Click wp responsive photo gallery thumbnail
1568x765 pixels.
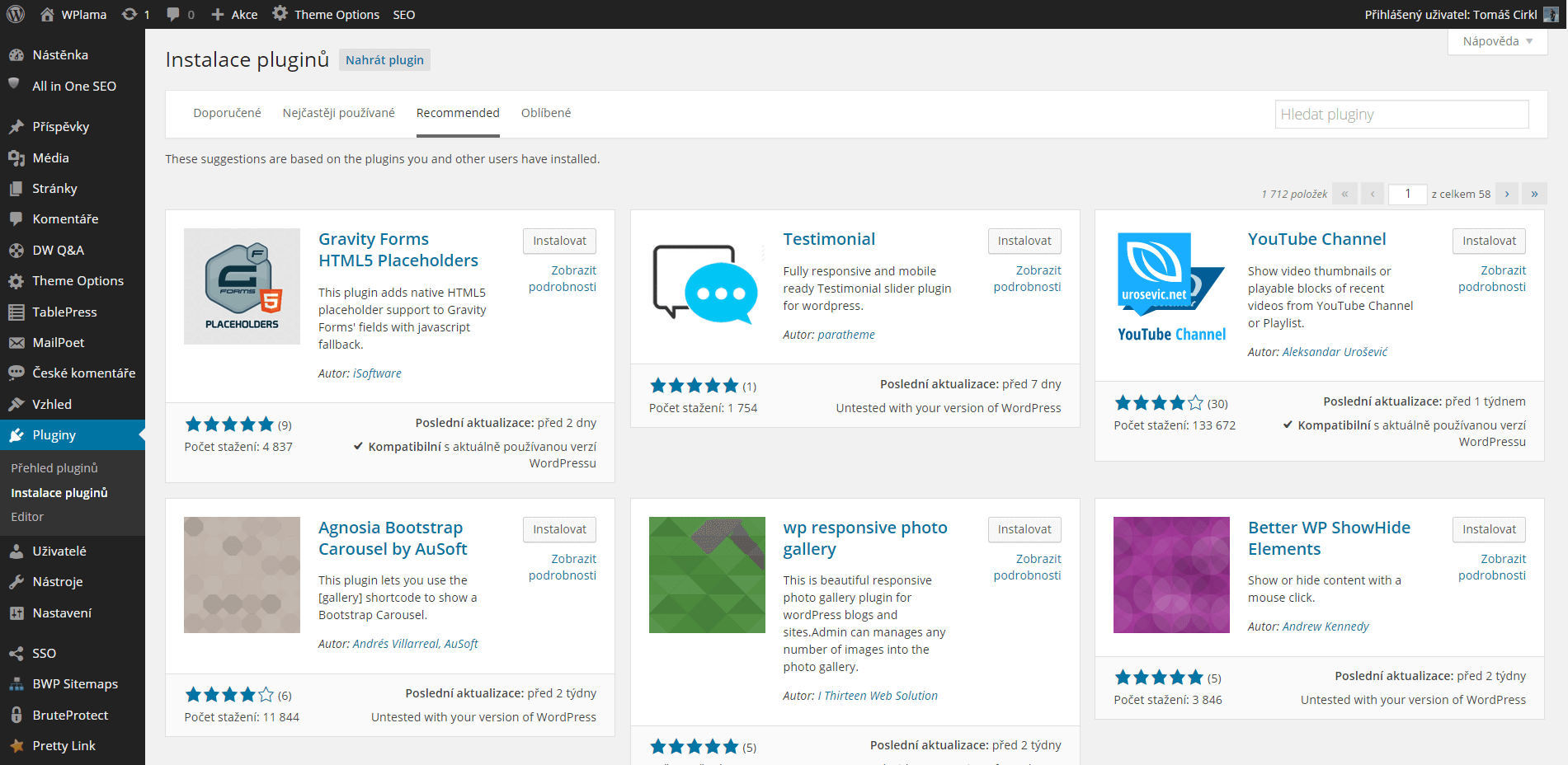[x=707, y=575]
